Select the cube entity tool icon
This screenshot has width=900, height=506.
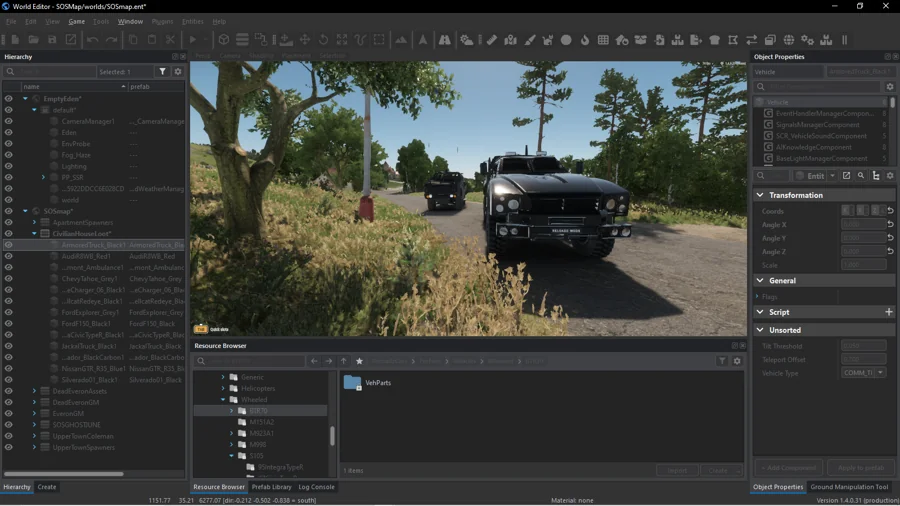pyautogui.click(x=224, y=40)
